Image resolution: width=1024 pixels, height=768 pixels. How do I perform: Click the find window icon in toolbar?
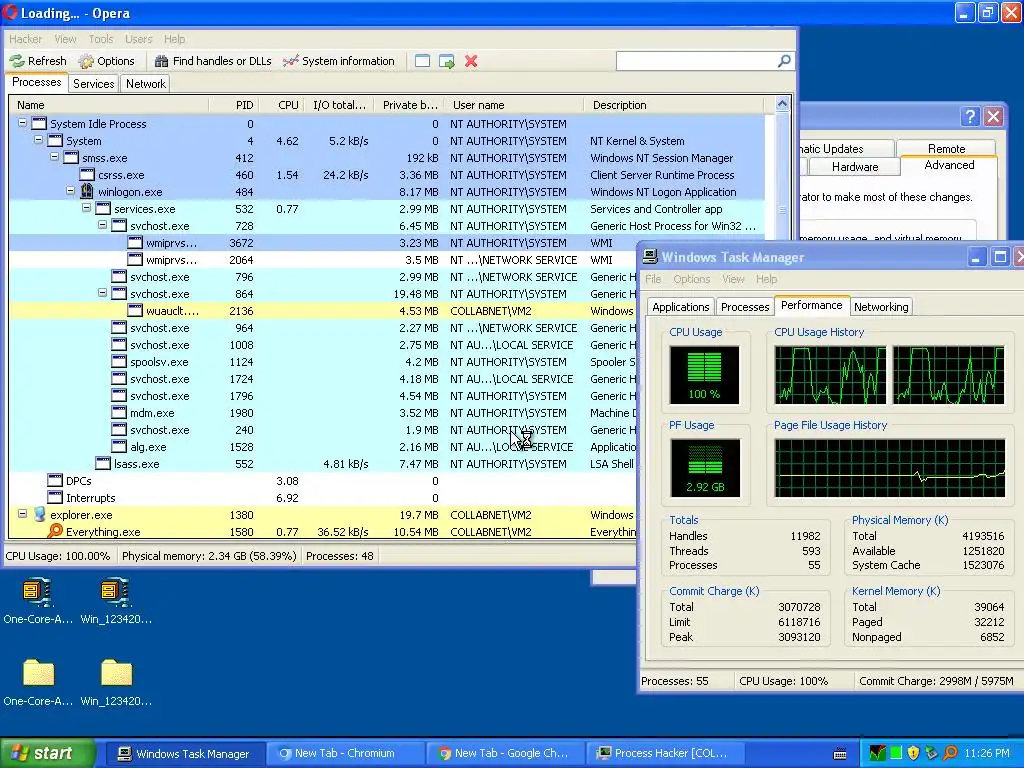click(x=423, y=61)
